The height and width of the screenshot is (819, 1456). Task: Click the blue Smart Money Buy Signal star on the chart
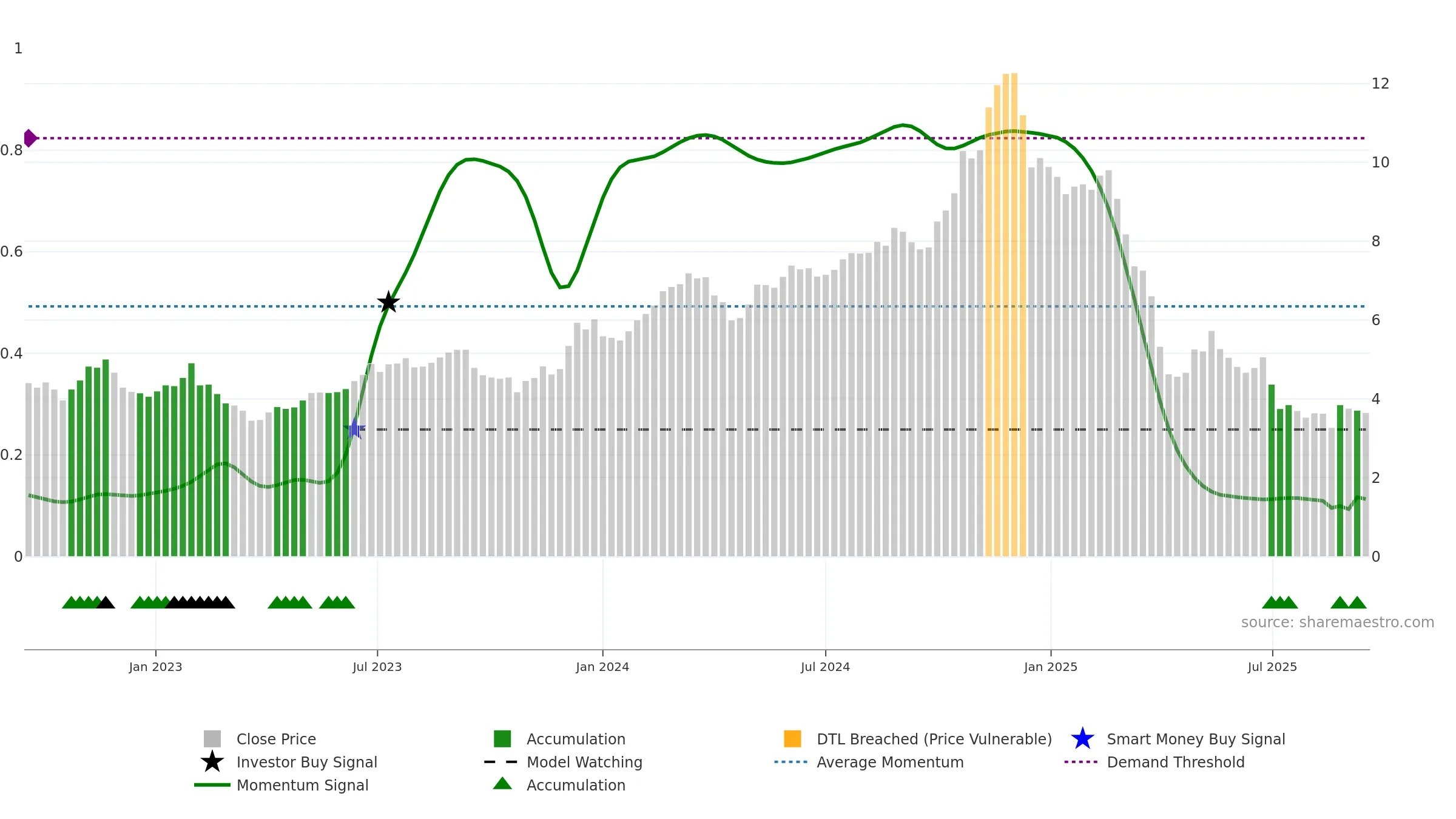355,429
